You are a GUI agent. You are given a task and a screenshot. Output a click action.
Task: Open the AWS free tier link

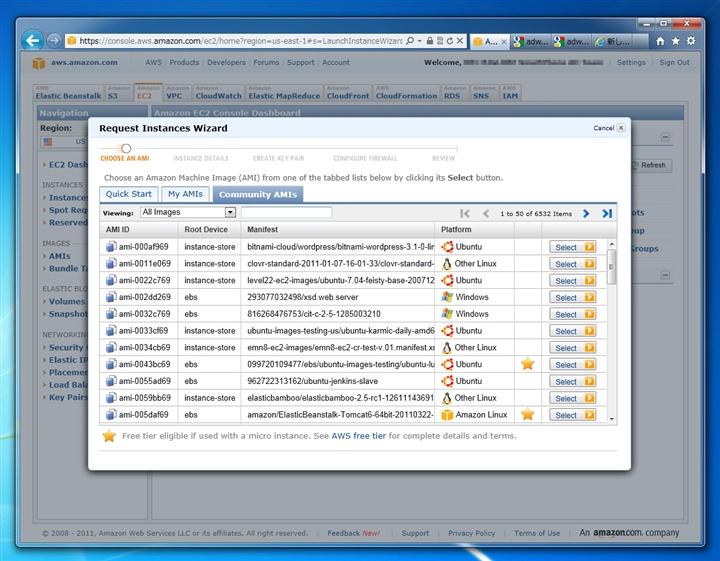pos(359,436)
